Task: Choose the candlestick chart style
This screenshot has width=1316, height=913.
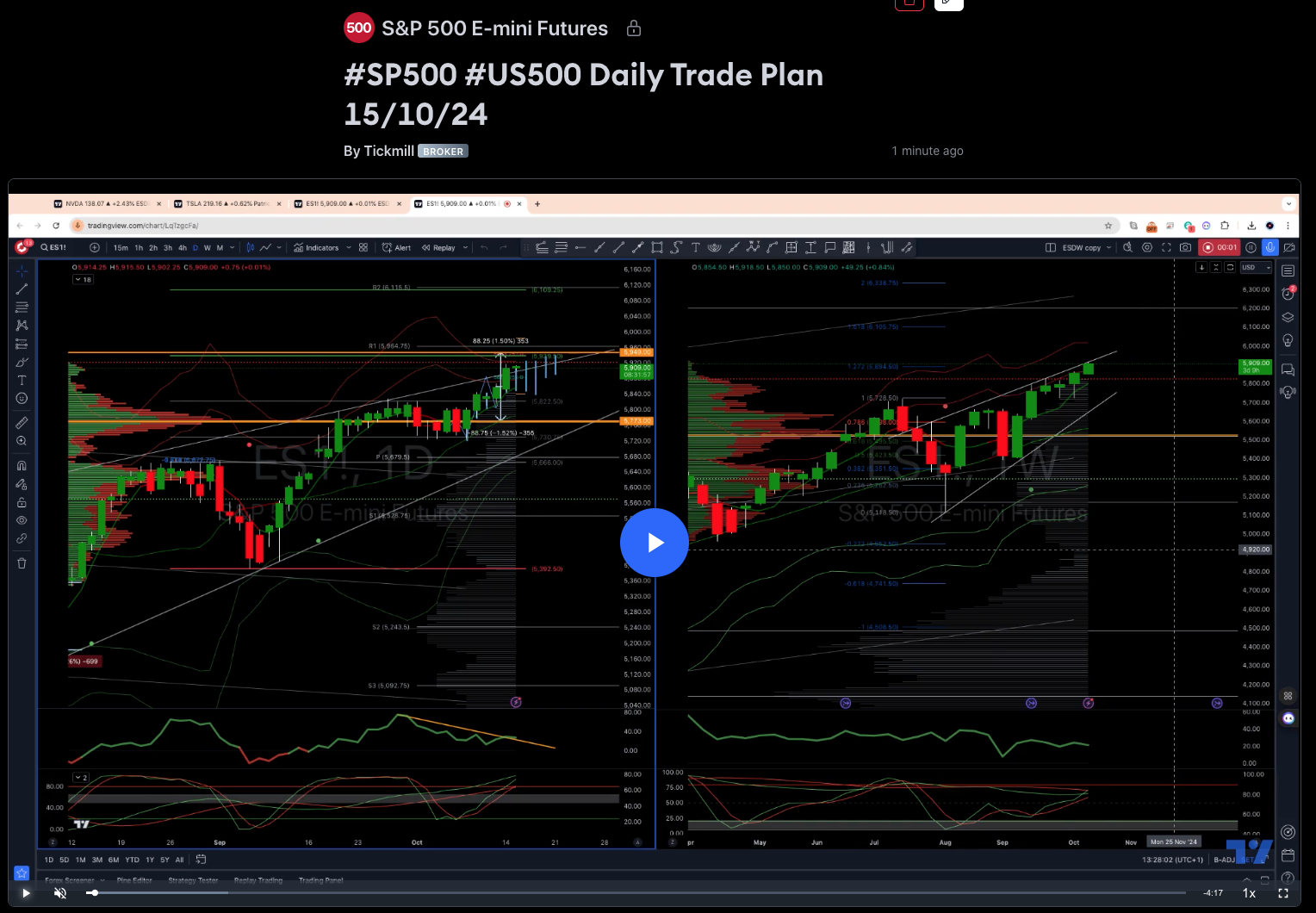Action: point(251,247)
